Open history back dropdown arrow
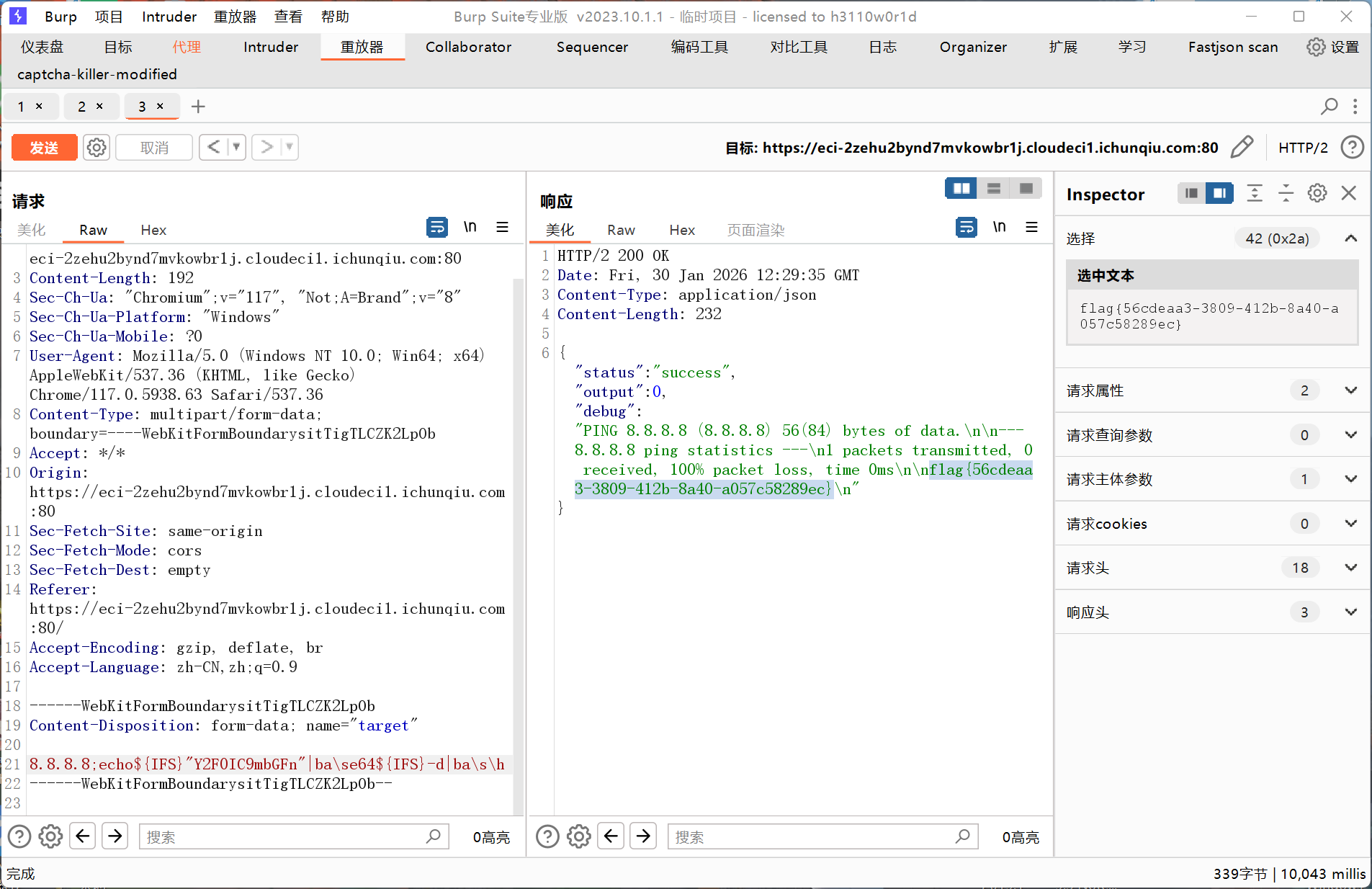The height and width of the screenshot is (889, 1372). (236, 147)
